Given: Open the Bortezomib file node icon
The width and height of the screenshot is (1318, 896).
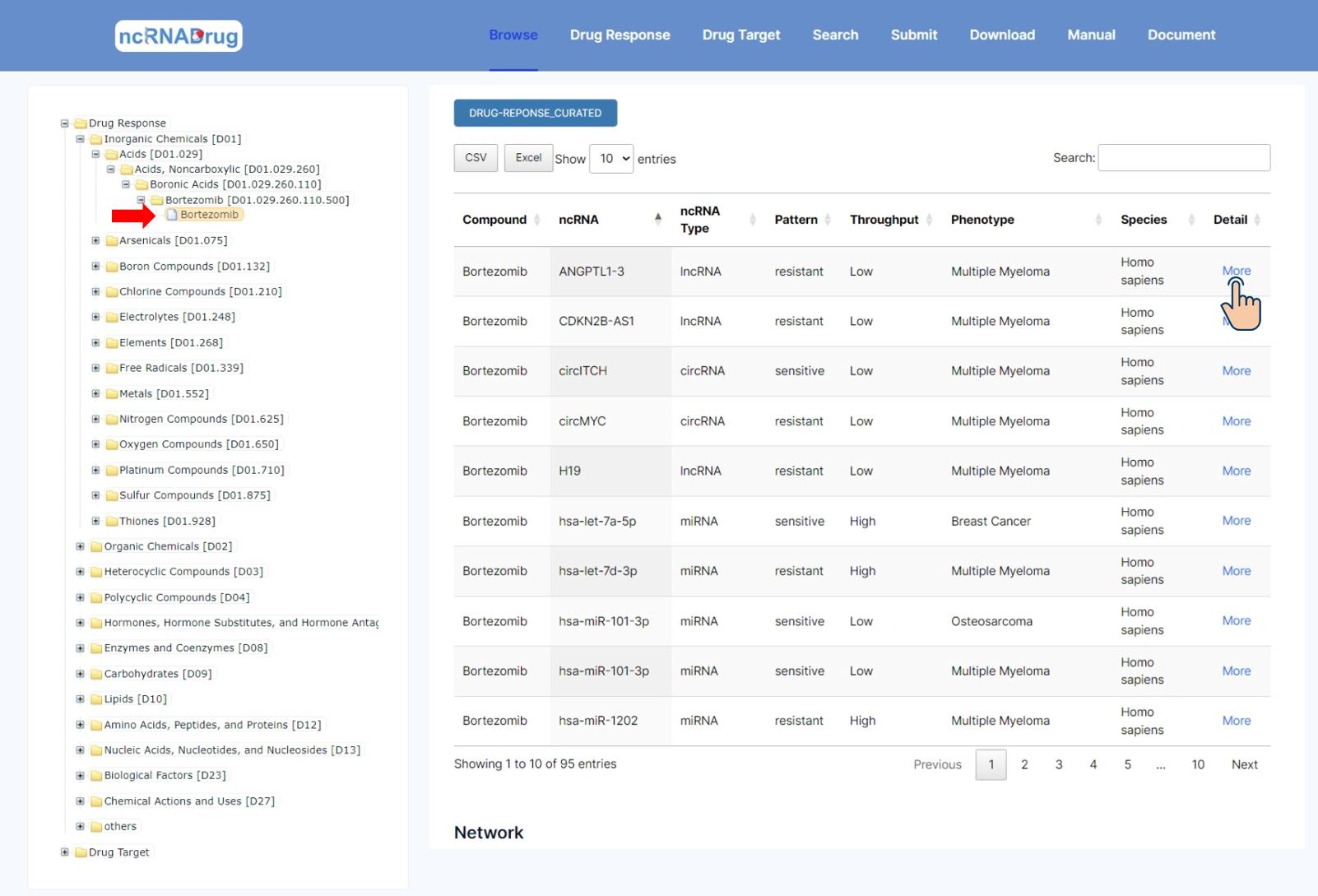Looking at the screenshot, I should pyautogui.click(x=172, y=215).
